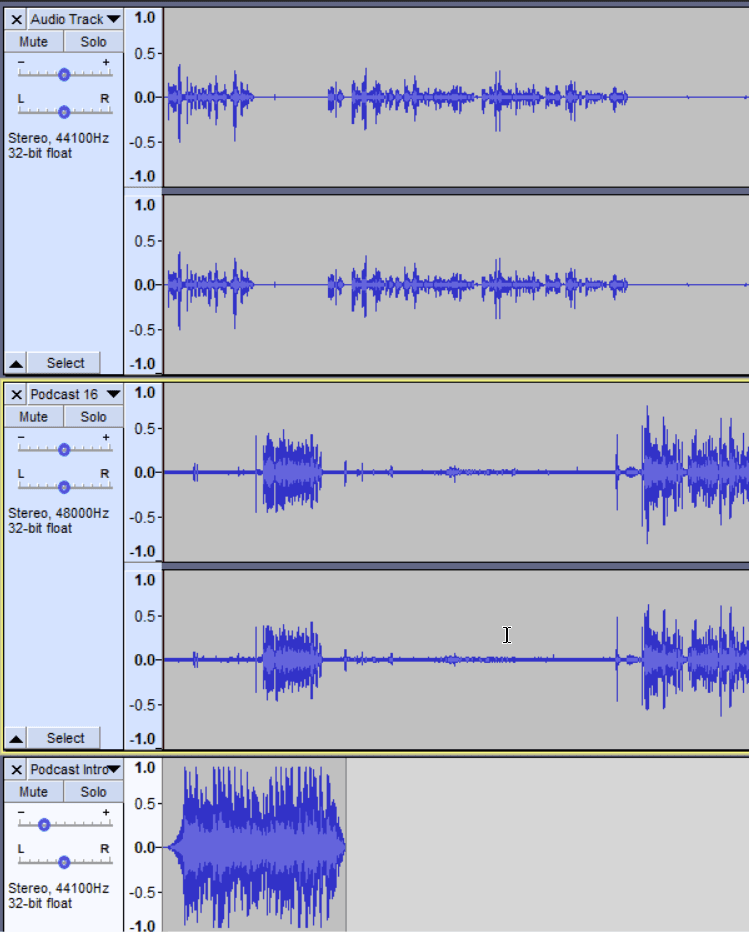Screen dimensions: 749x932
Task: Click the Podcast Intro waveform clip
Action: point(255,846)
